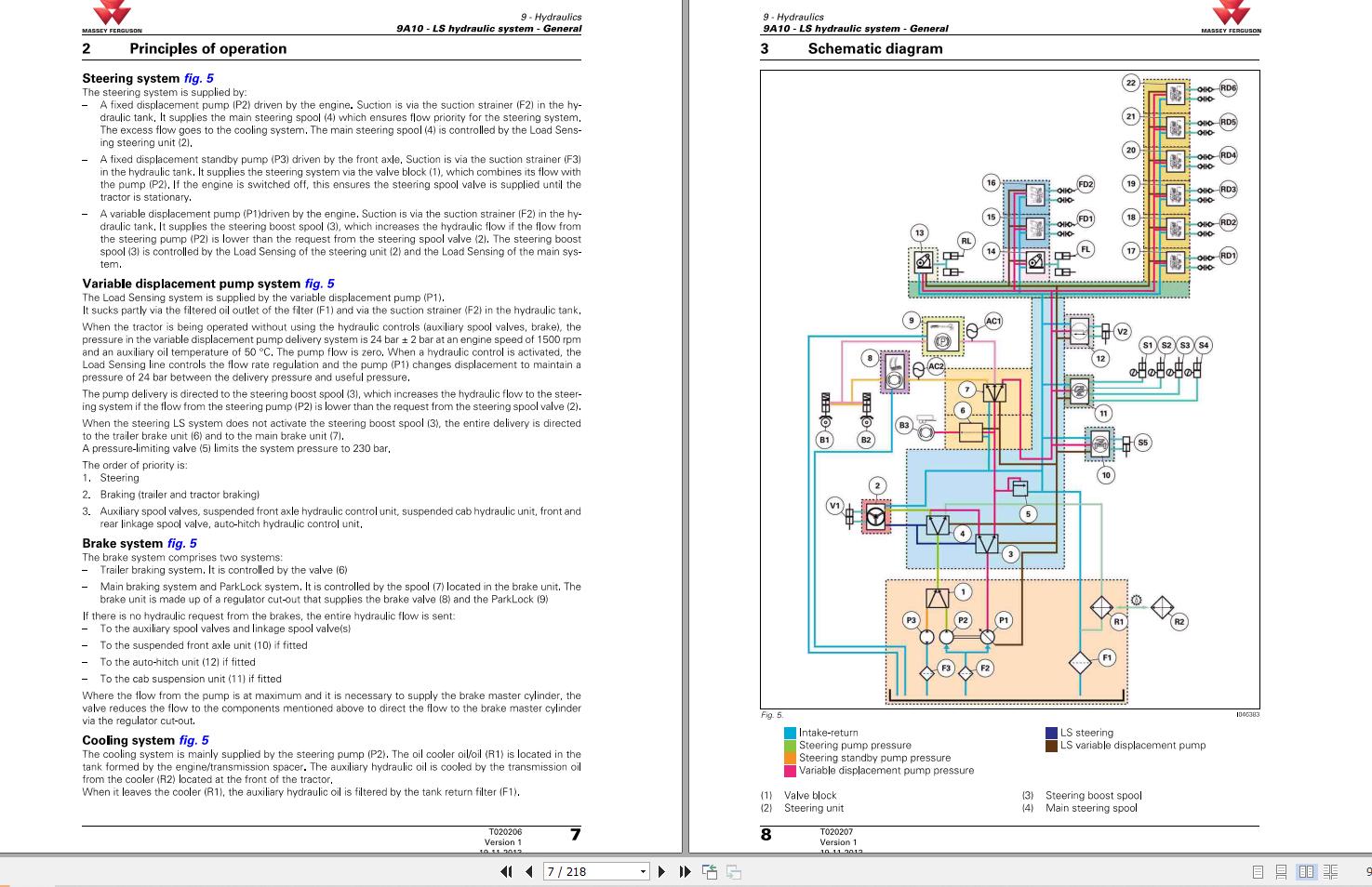Click the 'Fig. 5.' caption under the diagram
Image resolution: width=1372 pixels, height=887 pixels.
(772, 715)
